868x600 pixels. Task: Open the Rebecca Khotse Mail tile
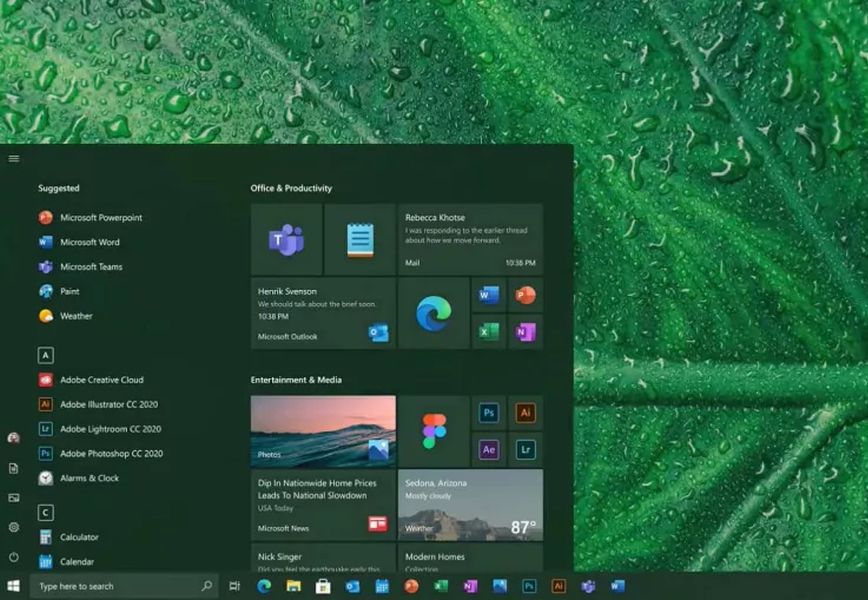point(471,239)
